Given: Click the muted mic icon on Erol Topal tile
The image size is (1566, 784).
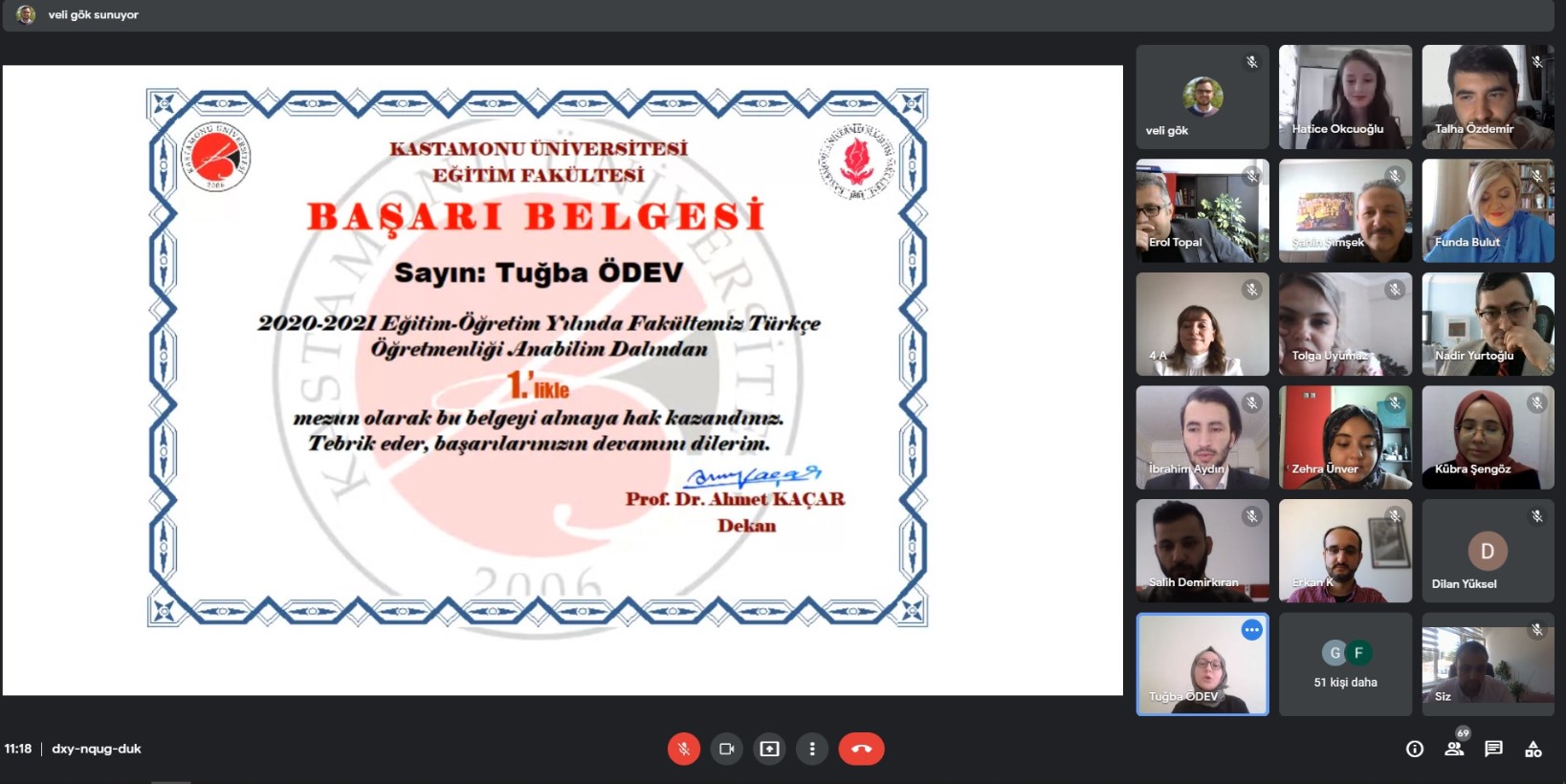Looking at the screenshot, I should click(1251, 176).
